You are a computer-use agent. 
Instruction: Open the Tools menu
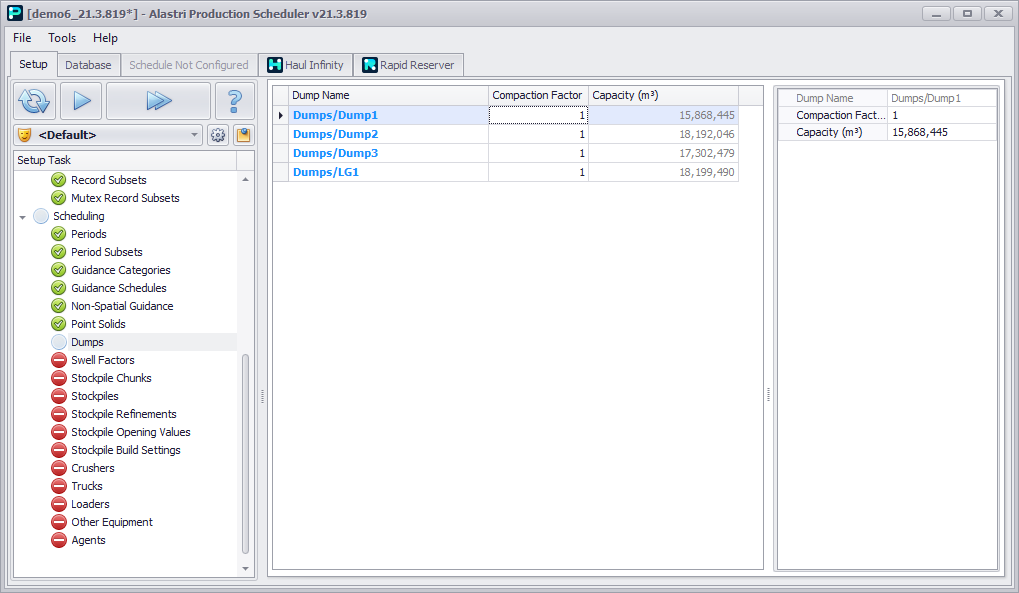point(62,38)
